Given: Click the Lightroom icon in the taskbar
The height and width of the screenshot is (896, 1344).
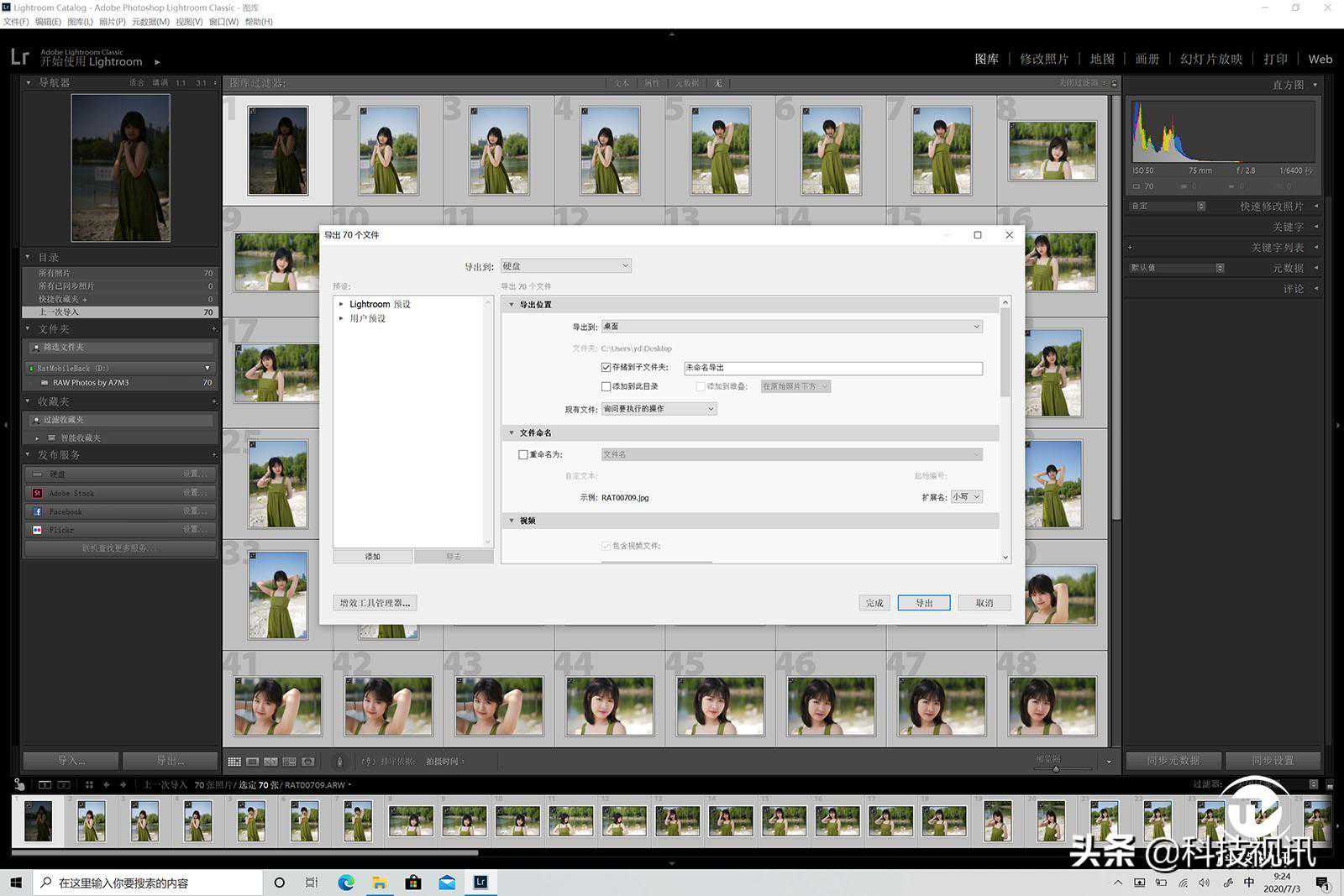Looking at the screenshot, I should [x=480, y=883].
